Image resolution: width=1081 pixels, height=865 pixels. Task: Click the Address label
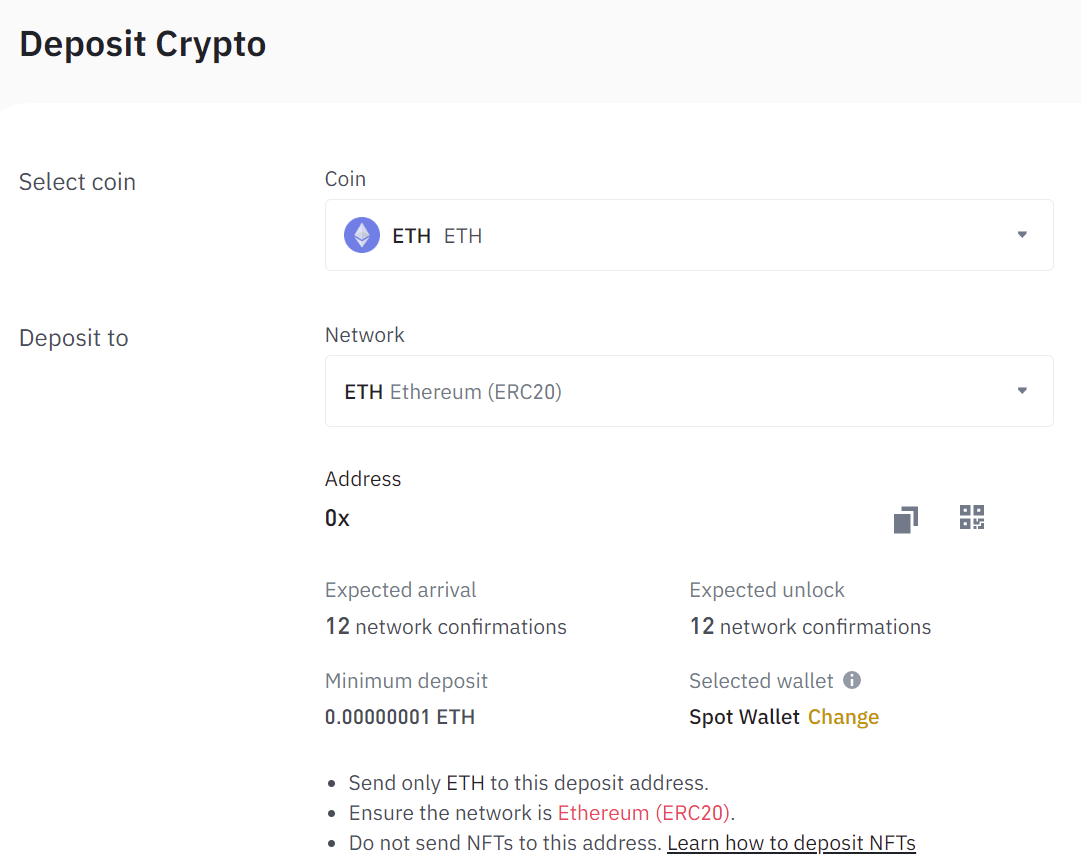(363, 479)
